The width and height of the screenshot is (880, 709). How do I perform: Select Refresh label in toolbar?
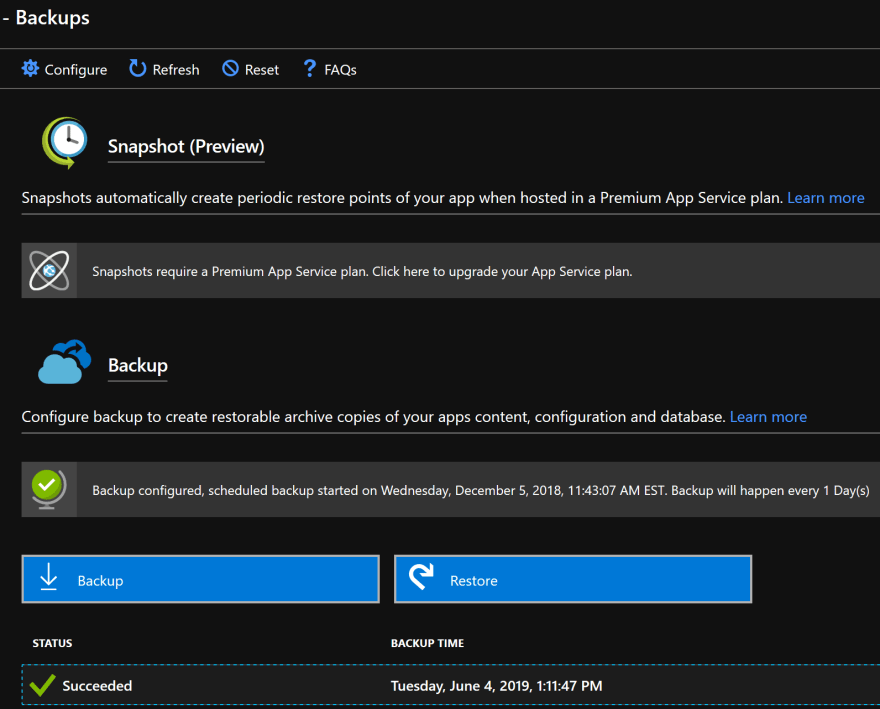click(176, 70)
